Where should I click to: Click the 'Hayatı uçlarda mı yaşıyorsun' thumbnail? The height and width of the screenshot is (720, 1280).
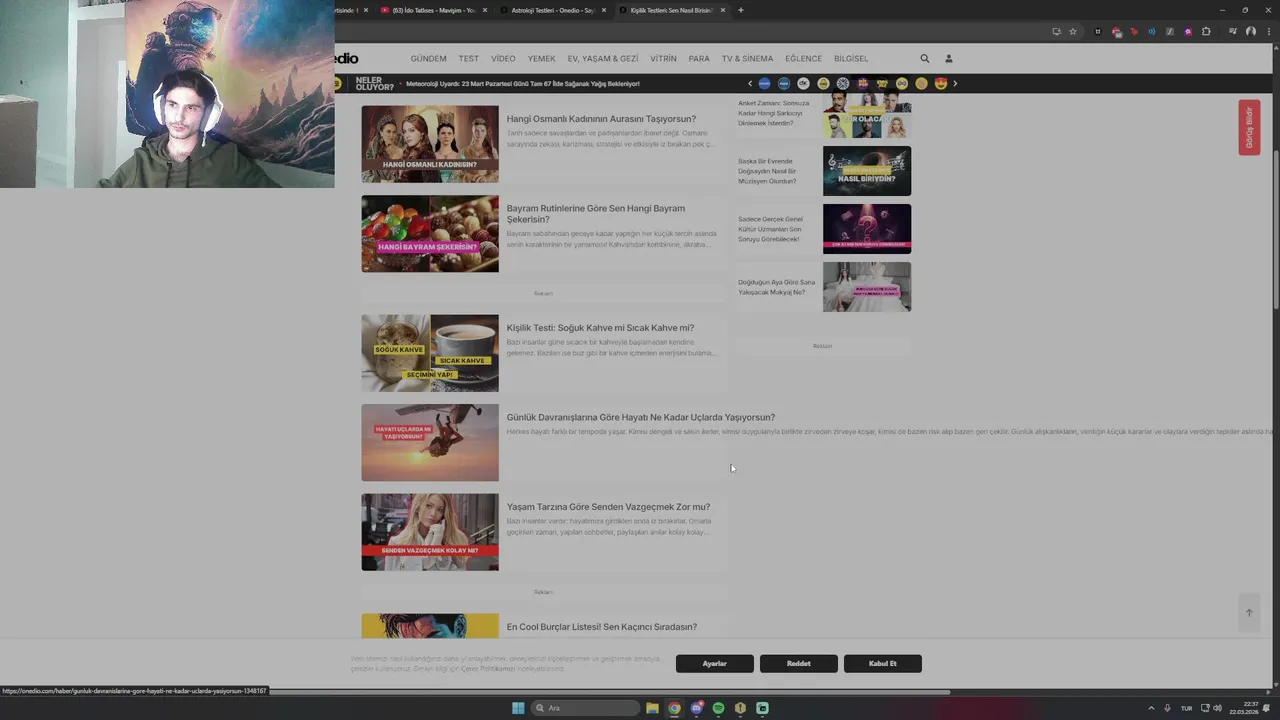click(x=430, y=443)
